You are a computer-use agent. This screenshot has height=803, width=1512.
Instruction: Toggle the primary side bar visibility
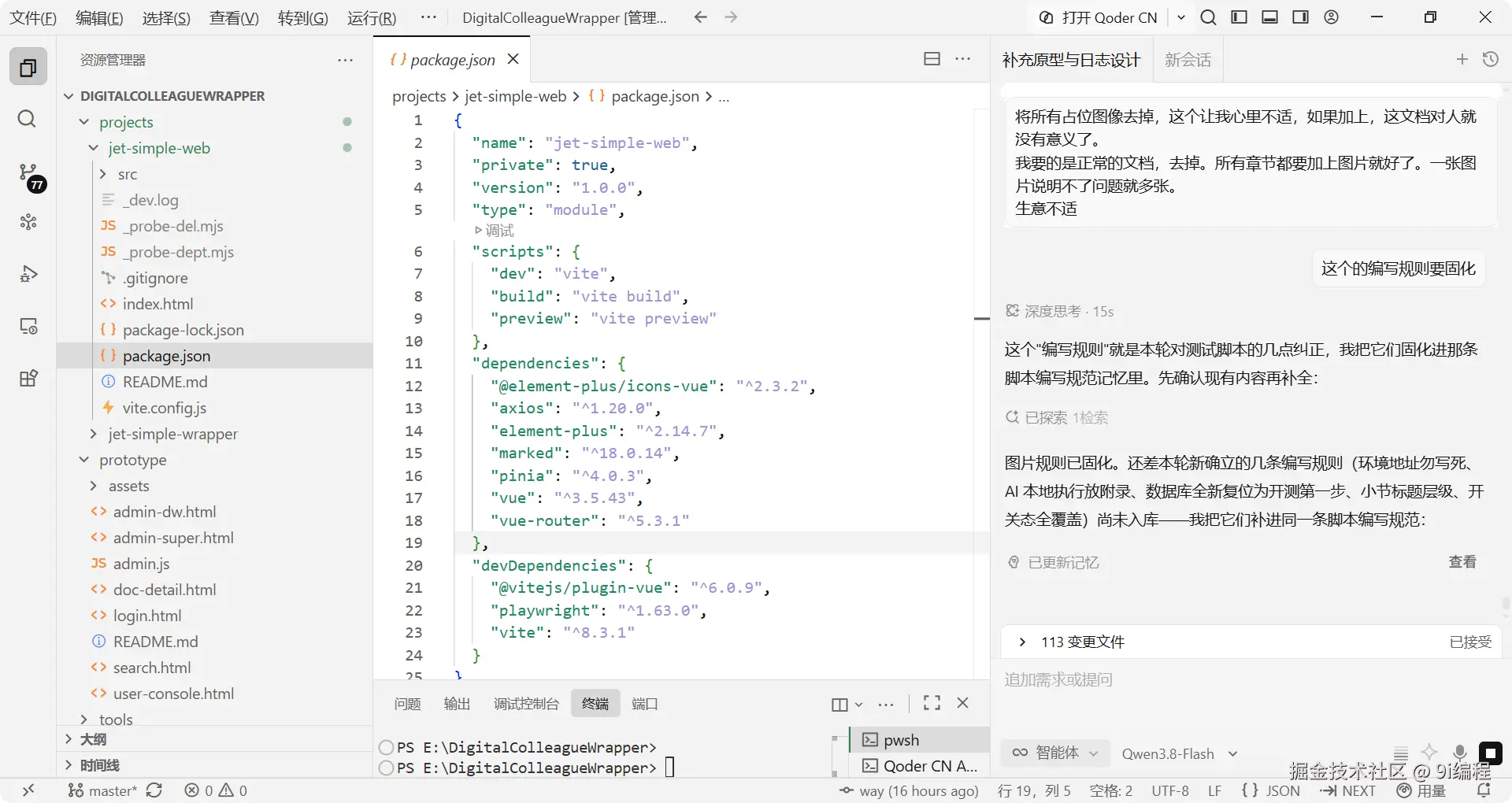click(x=1239, y=17)
